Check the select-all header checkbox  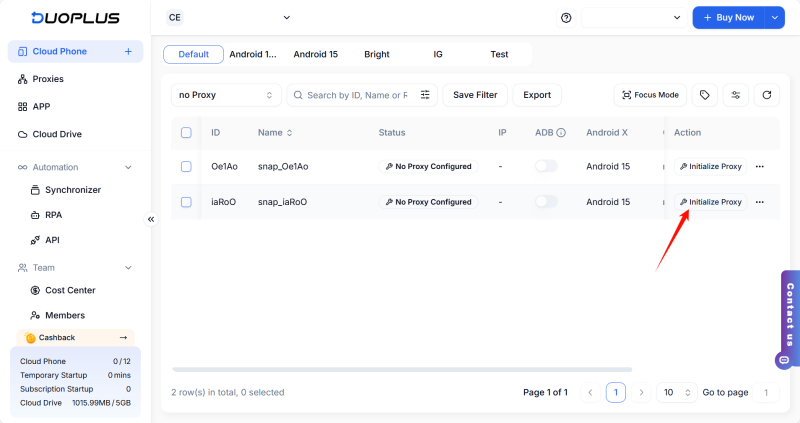[x=186, y=132]
